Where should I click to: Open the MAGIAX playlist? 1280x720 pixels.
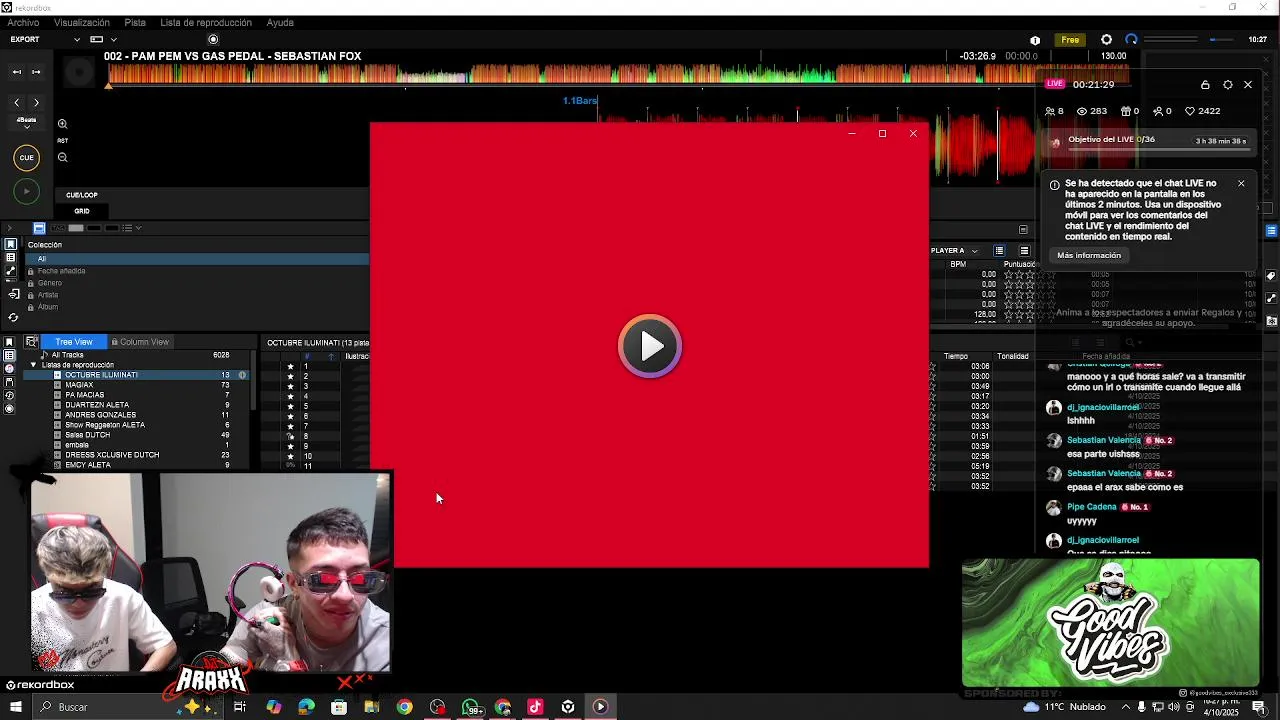79,385
